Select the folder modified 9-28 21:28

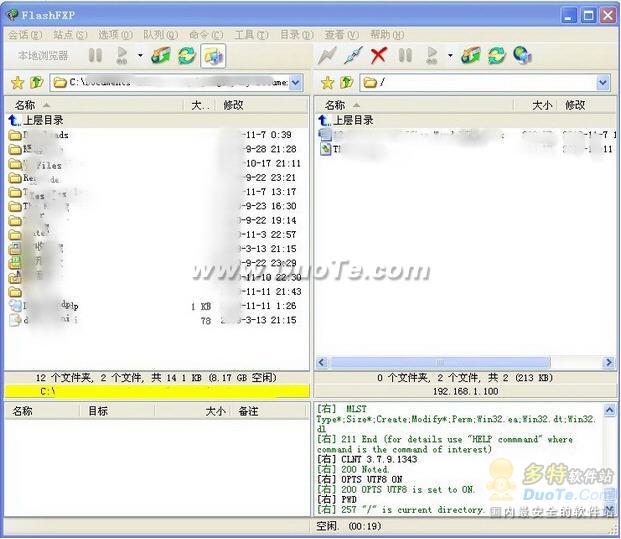[157, 149]
